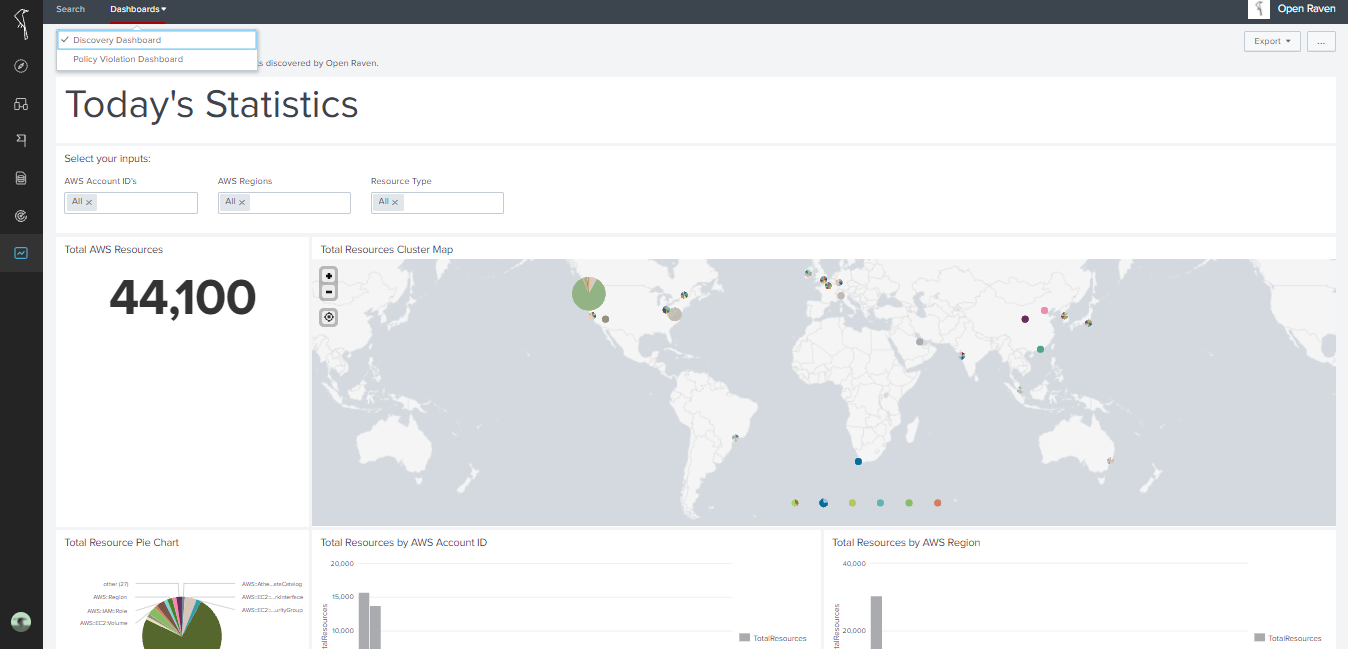Remove the All tag in AWS Account ID's
The width and height of the screenshot is (1348, 649).
[89, 202]
